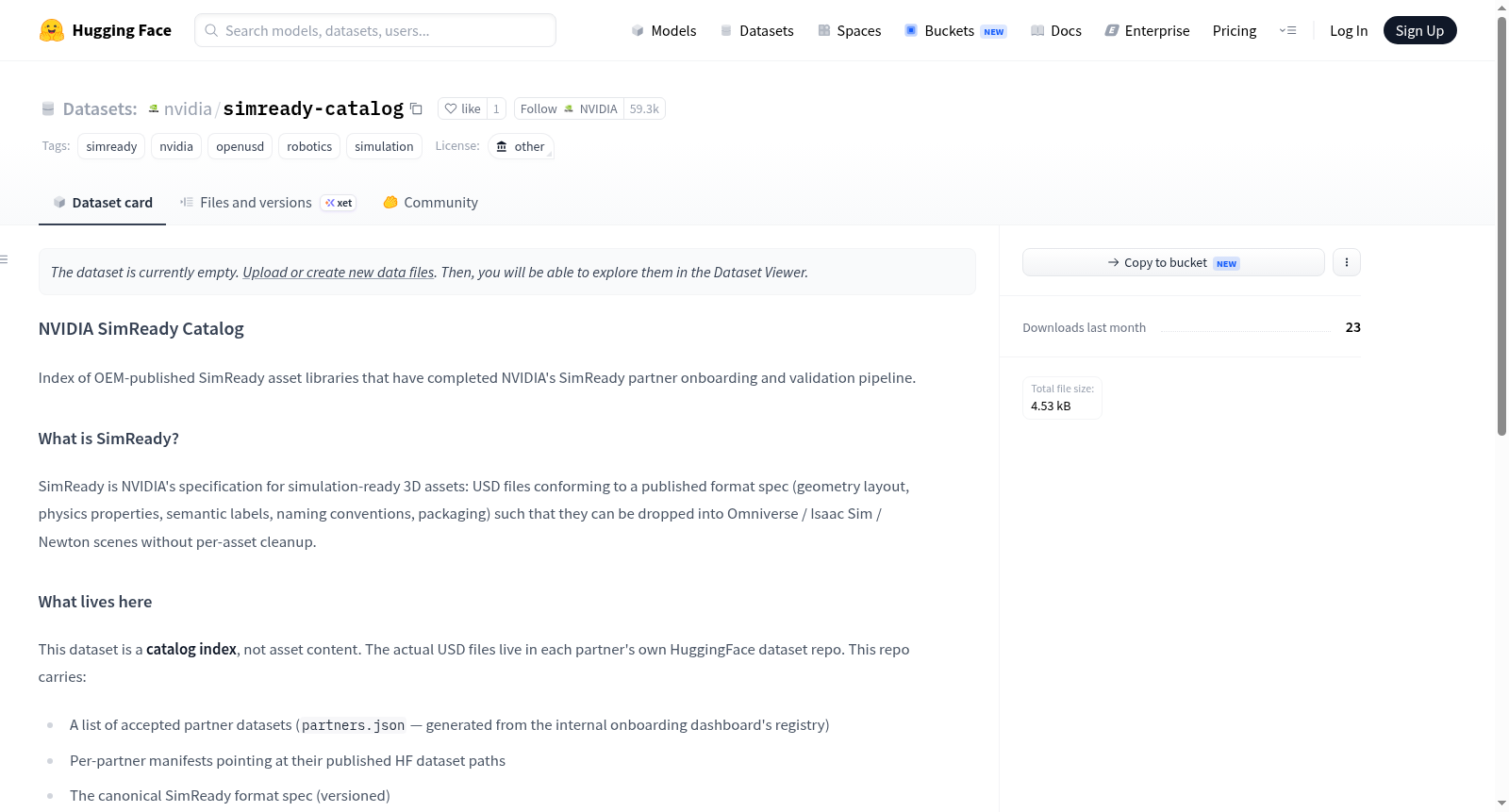
Task: View the Pricing page
Action: click(1235, 30)
